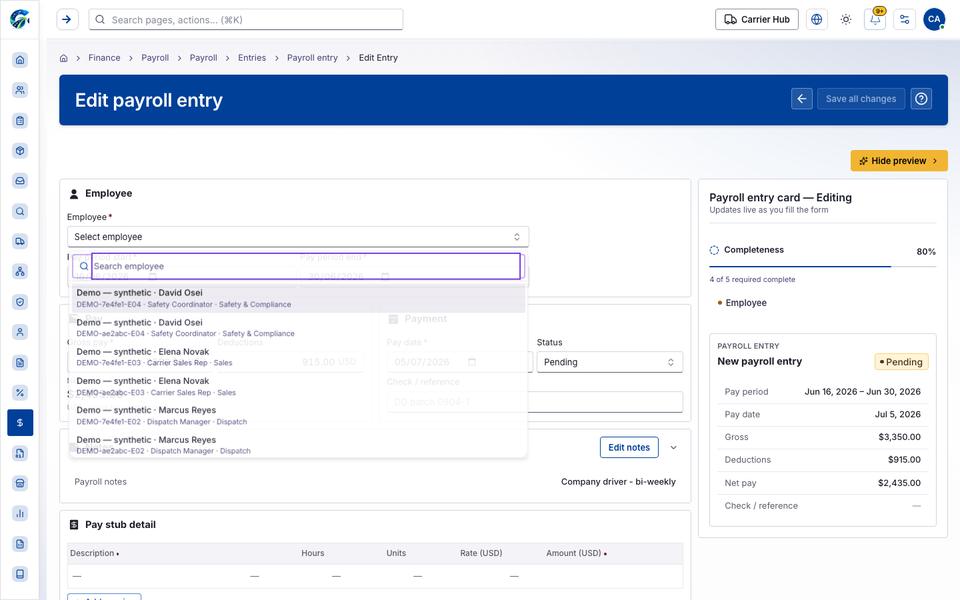Image resolution: width=960 pixels, height=600 pixels.
Task: Click the Edit notes button
Action: point(629,448)
